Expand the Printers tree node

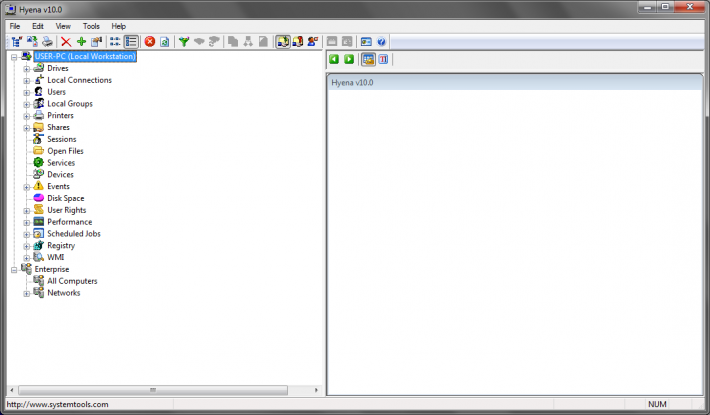[27, 116]
